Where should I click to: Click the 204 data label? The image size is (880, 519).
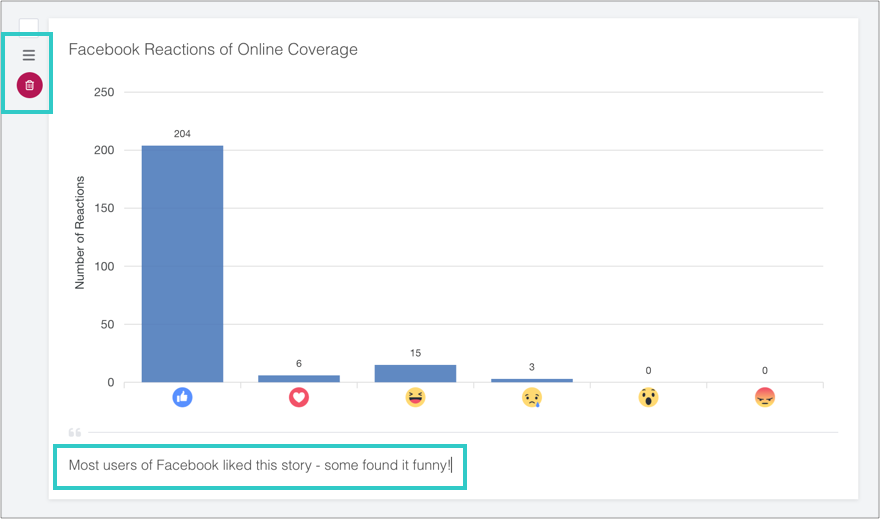(182, 134)
